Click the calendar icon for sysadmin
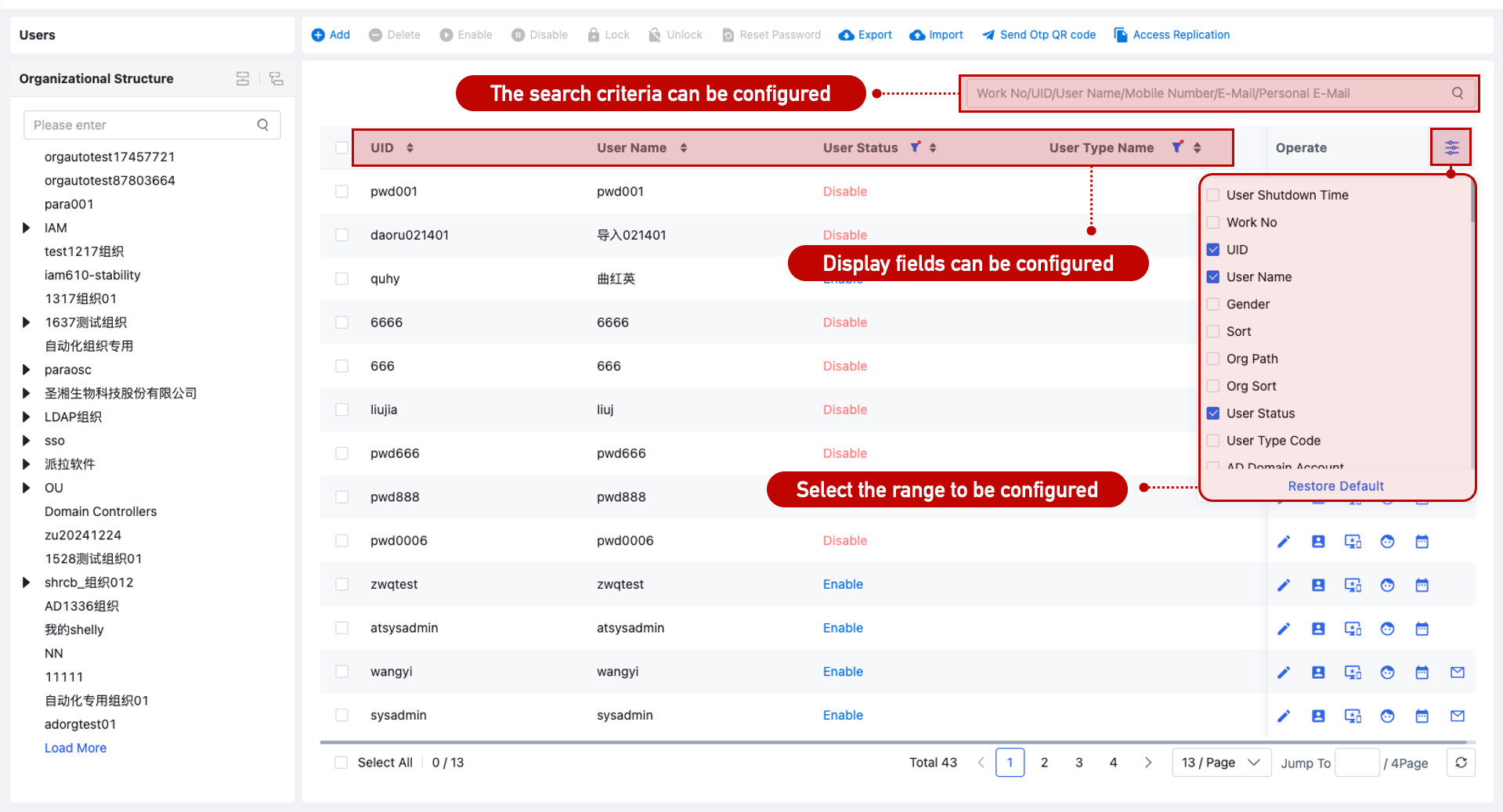The image size is (1503, 812). click(x=1422, y=716)
